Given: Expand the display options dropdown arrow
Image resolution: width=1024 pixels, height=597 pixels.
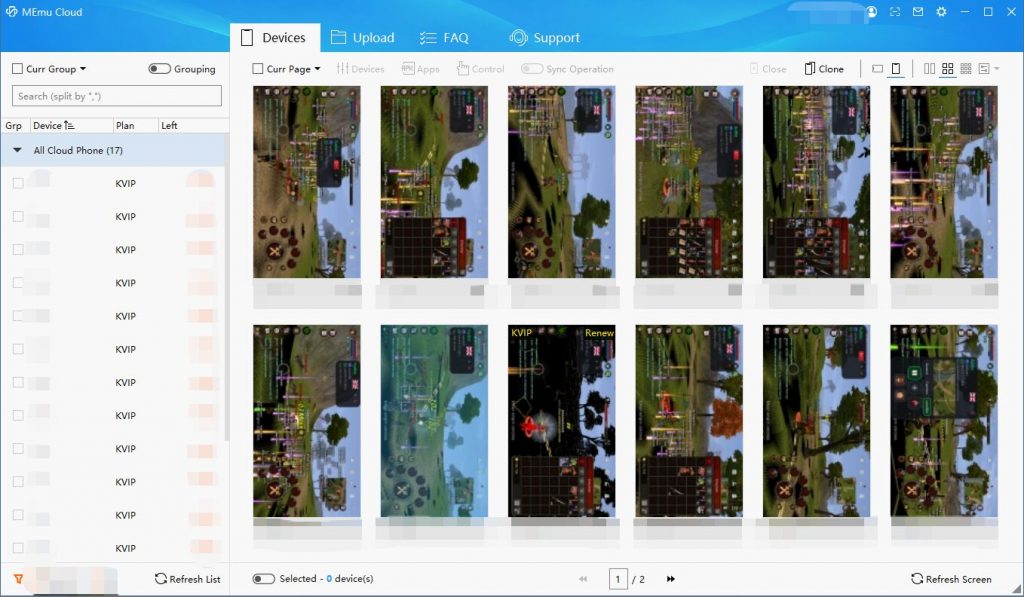Looking at the screenshot, I should click(997, 69).
